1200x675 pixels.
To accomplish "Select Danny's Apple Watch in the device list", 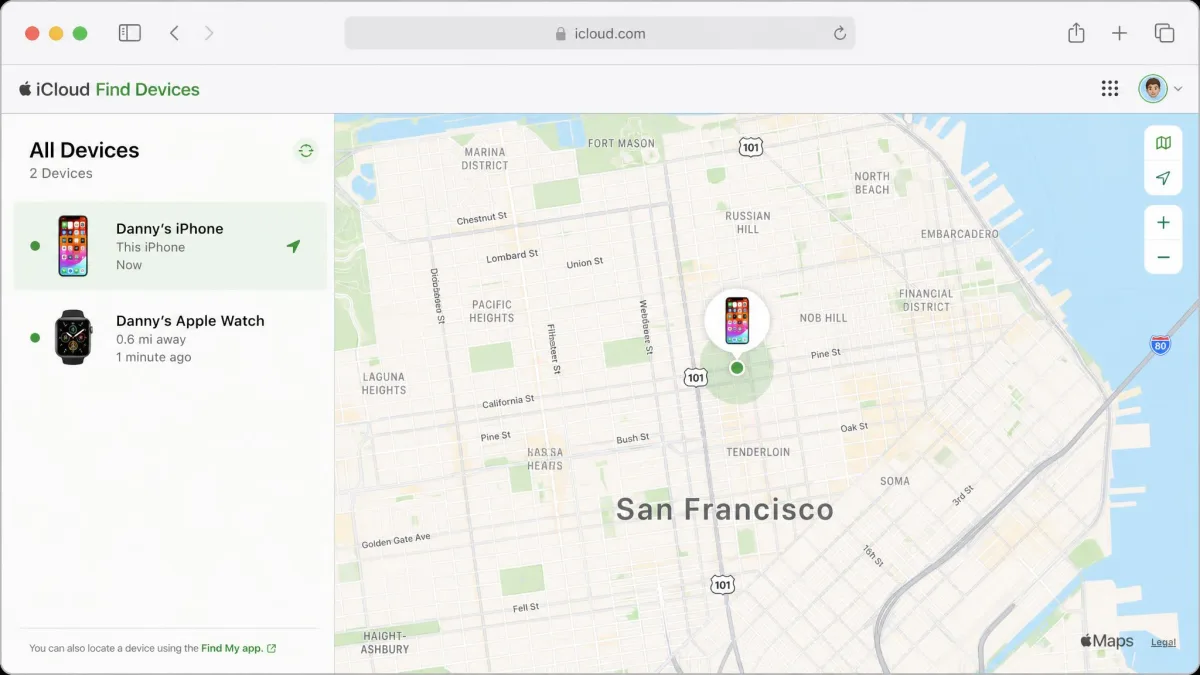I will click(x=170, y=338).
